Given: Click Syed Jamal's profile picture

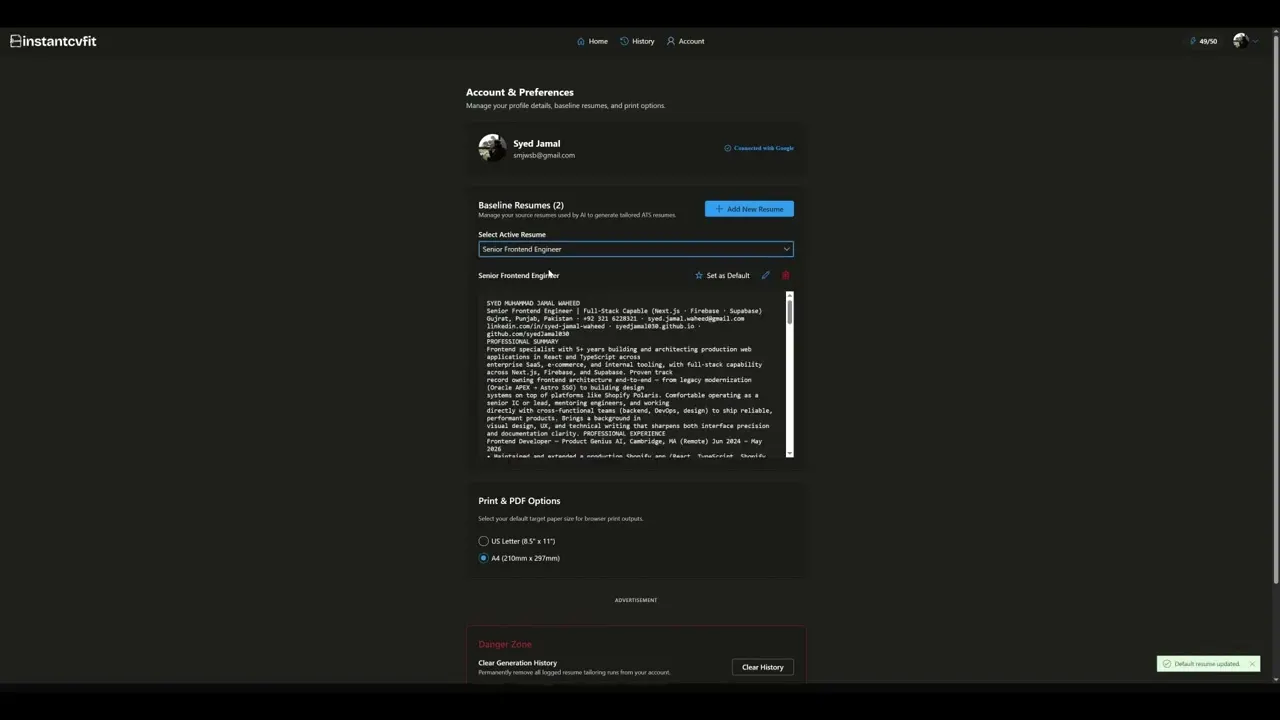Looking at the screenshot, I should coord(492,148).
